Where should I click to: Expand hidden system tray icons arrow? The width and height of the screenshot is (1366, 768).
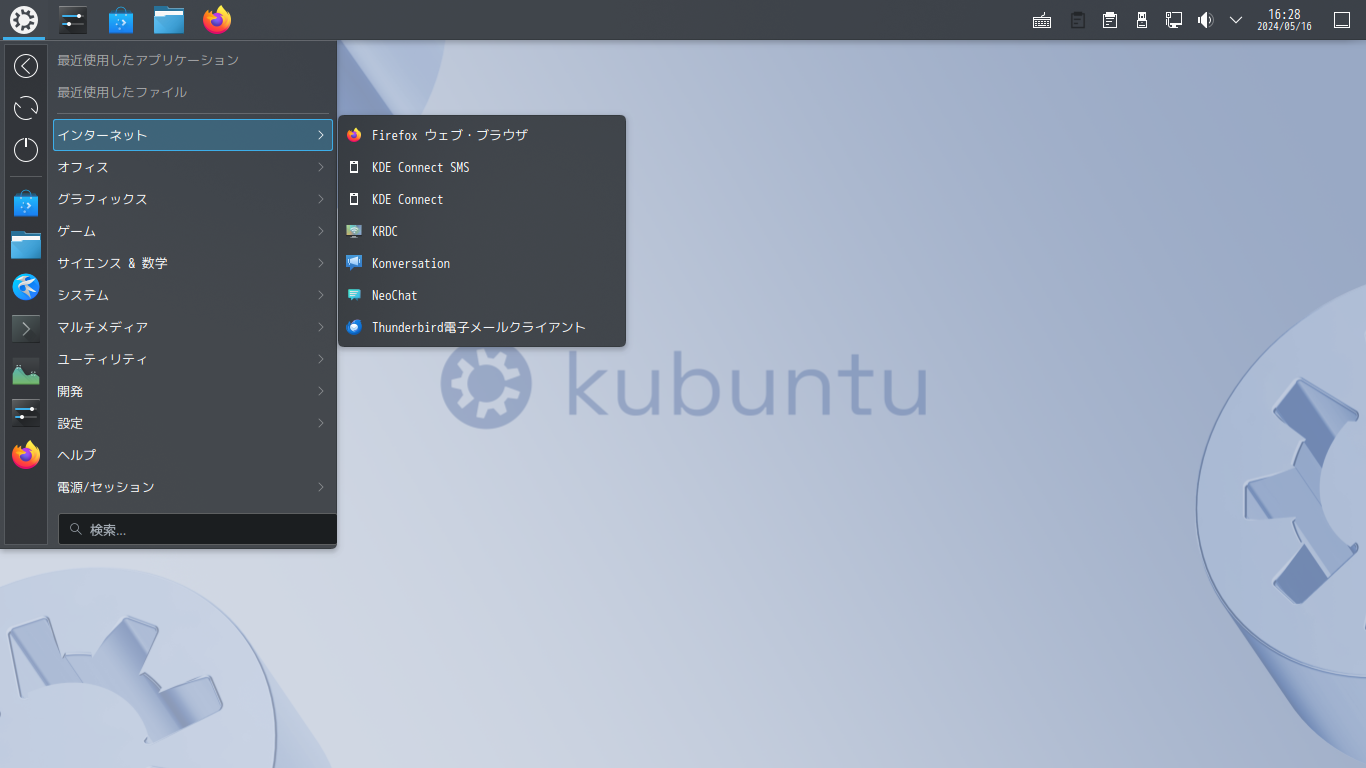(1236, 20)
